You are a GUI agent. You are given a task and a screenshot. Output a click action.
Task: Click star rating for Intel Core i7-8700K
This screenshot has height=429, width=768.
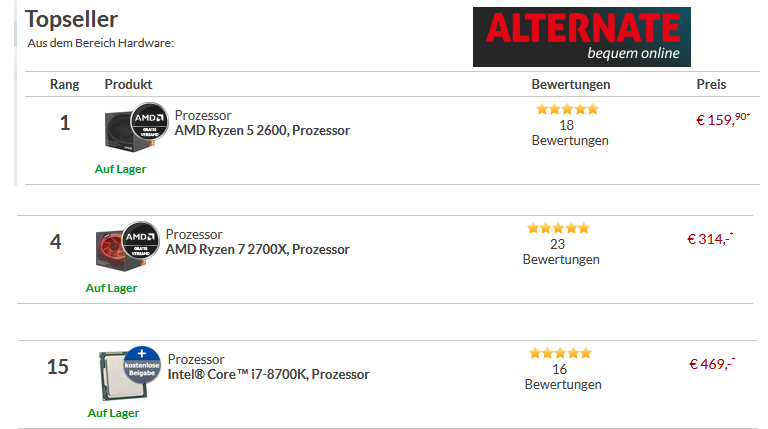560,353
